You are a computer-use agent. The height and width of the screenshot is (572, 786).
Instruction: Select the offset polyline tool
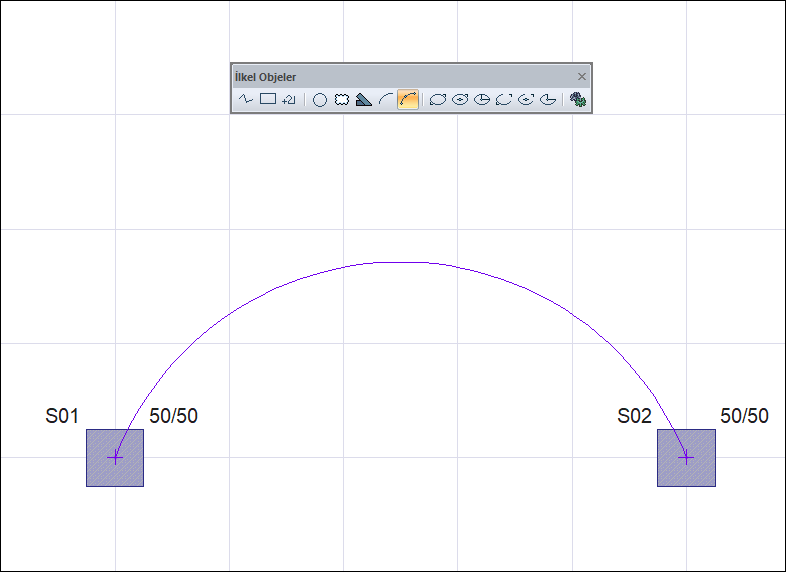point(289,99)
